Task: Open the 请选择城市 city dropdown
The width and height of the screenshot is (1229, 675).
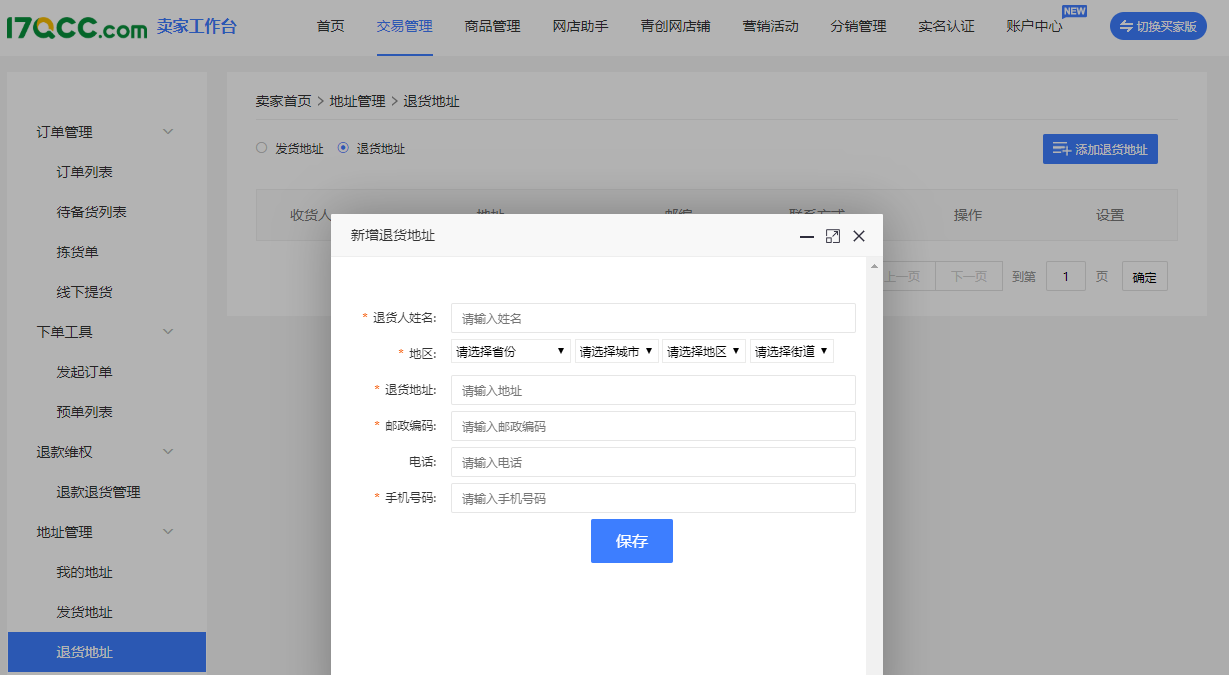Action: click(616, 352)
